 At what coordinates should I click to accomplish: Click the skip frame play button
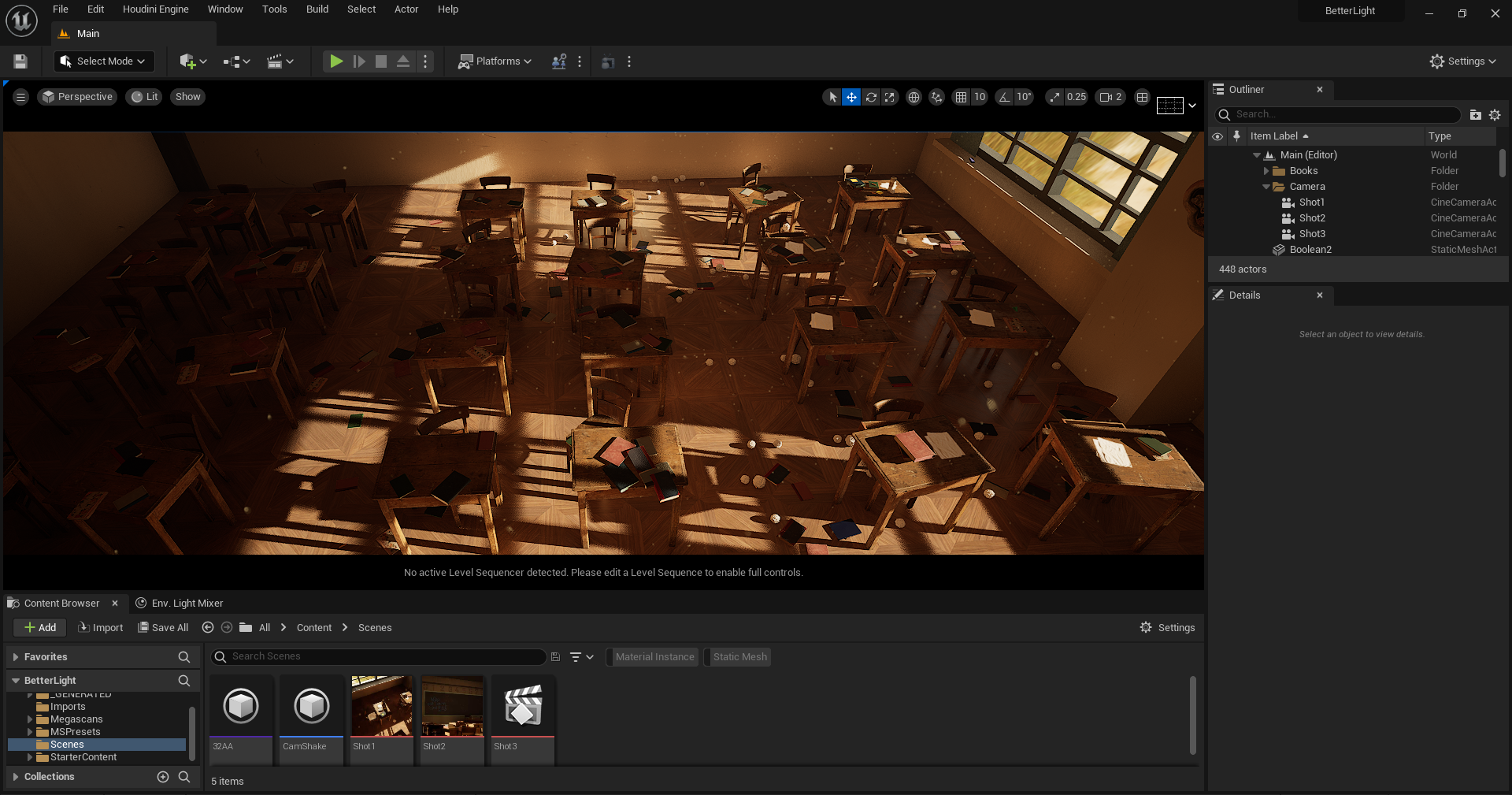(x=359, y=61)
